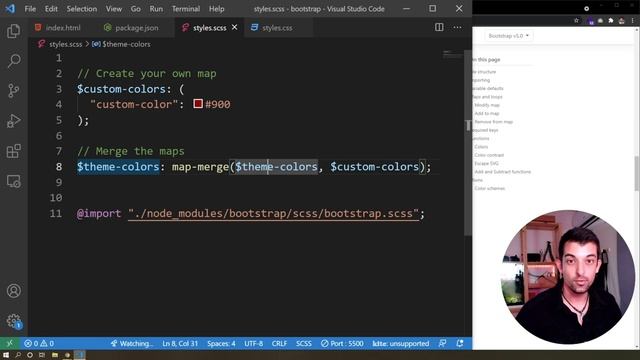Open the editor More Actions menu
This screenshot has height=360, width=640.
(x=457, y=27)
